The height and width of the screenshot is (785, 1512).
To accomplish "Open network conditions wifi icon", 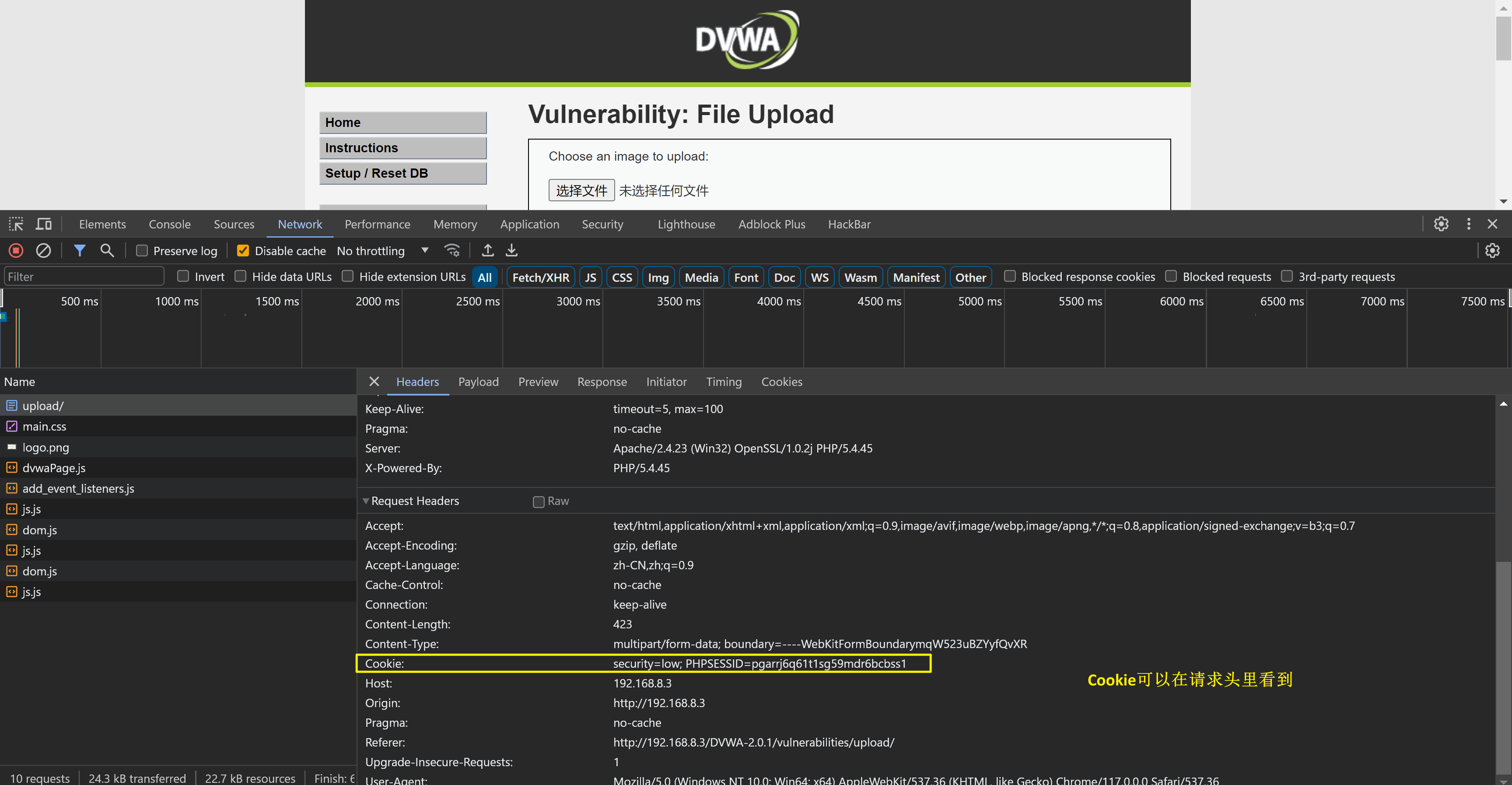I will pyautogui.click(x=452, y=251).
